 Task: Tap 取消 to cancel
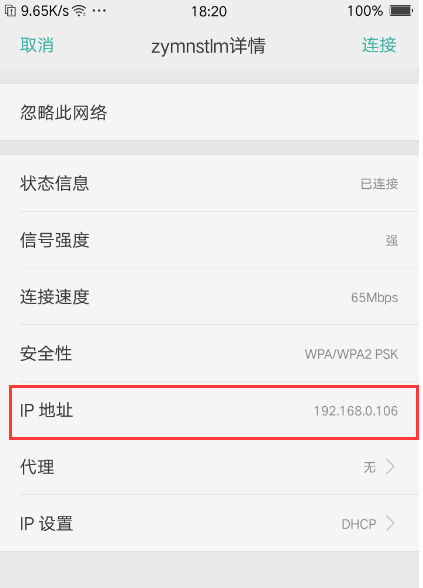37,45
